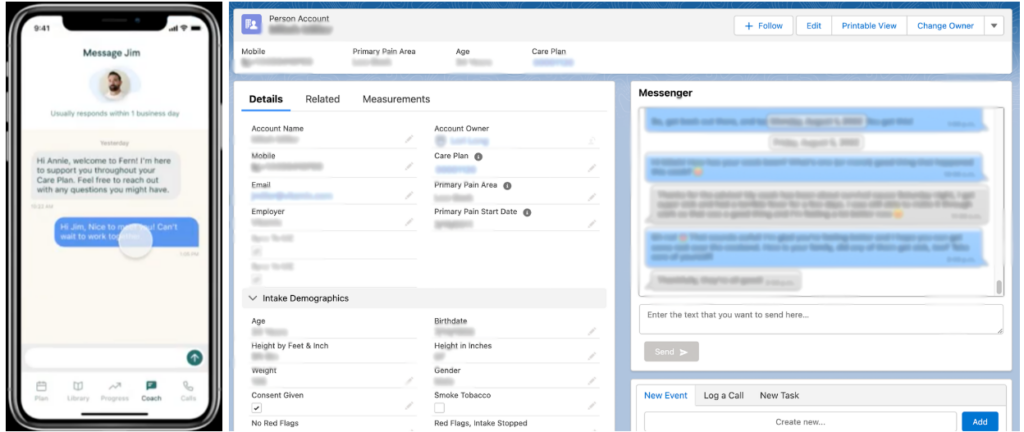
Task: Tap the phone message input field
Action: (x=105, y=358)
